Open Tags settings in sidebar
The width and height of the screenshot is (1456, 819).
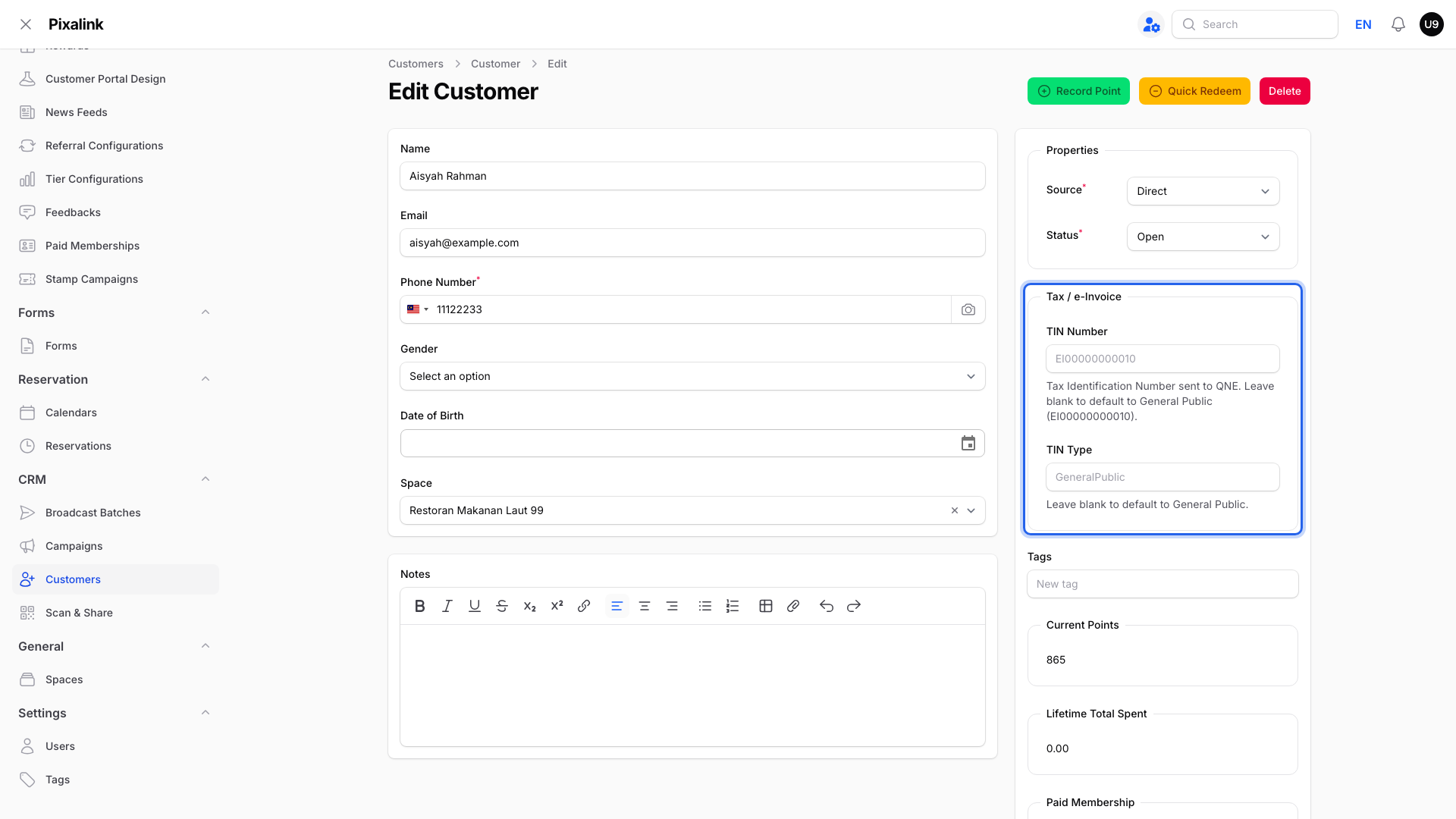pos(115,780)
